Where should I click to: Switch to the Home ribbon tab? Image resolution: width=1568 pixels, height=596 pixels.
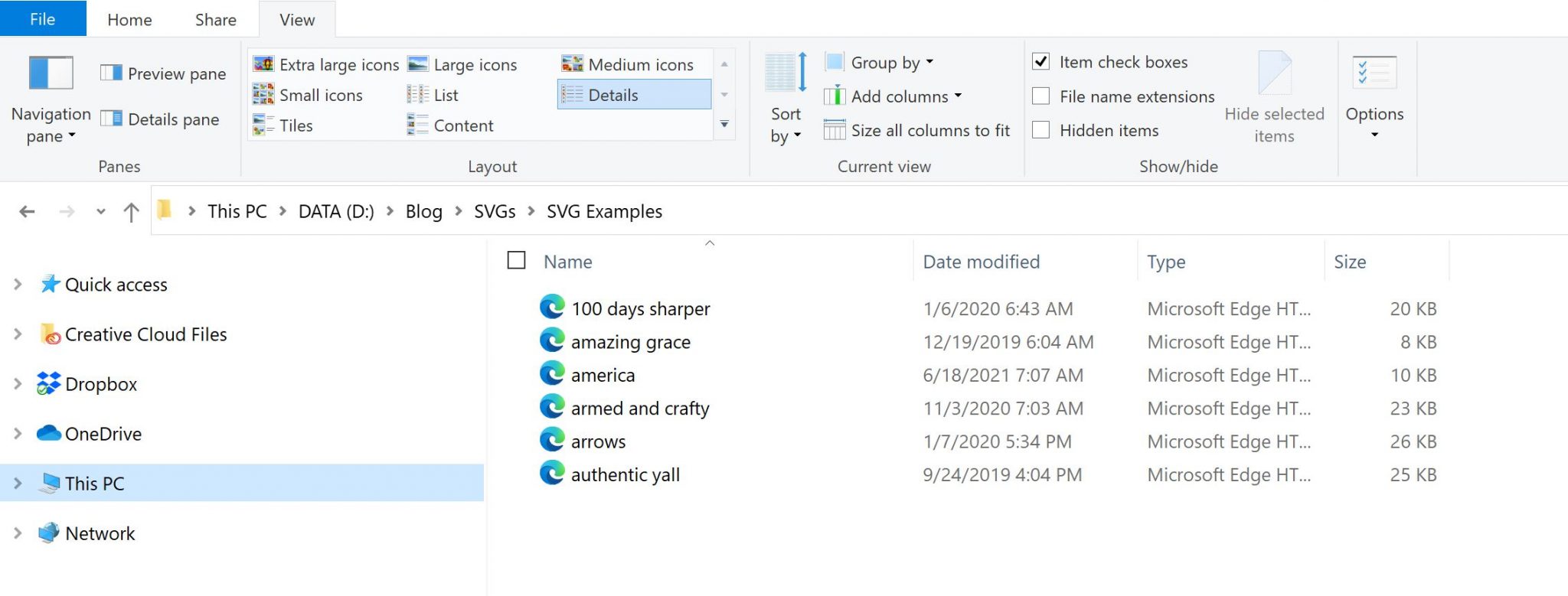(129, 20)
